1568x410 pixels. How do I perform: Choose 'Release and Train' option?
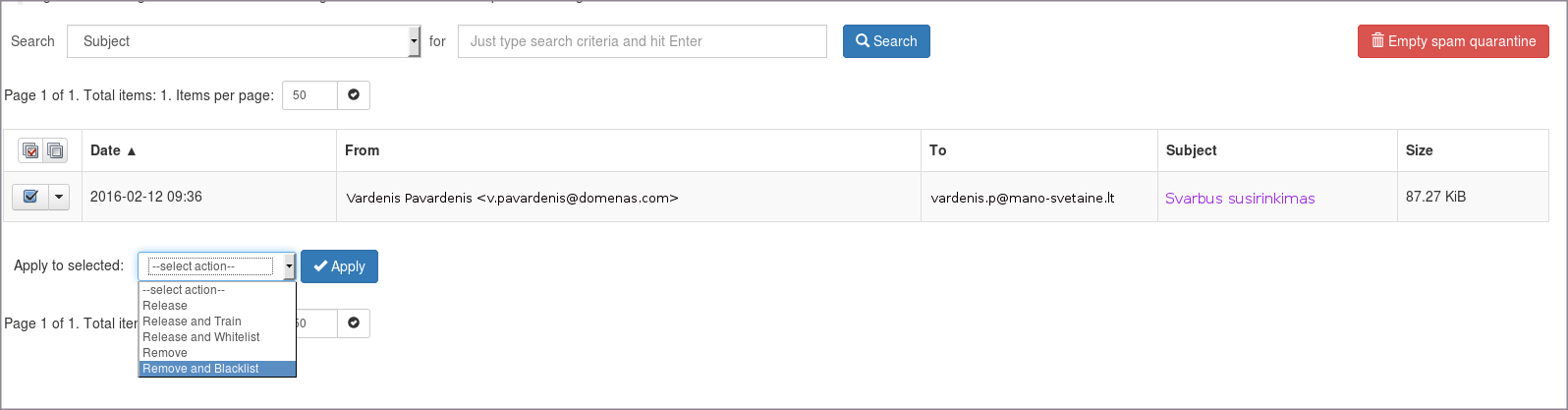point(192,322)
